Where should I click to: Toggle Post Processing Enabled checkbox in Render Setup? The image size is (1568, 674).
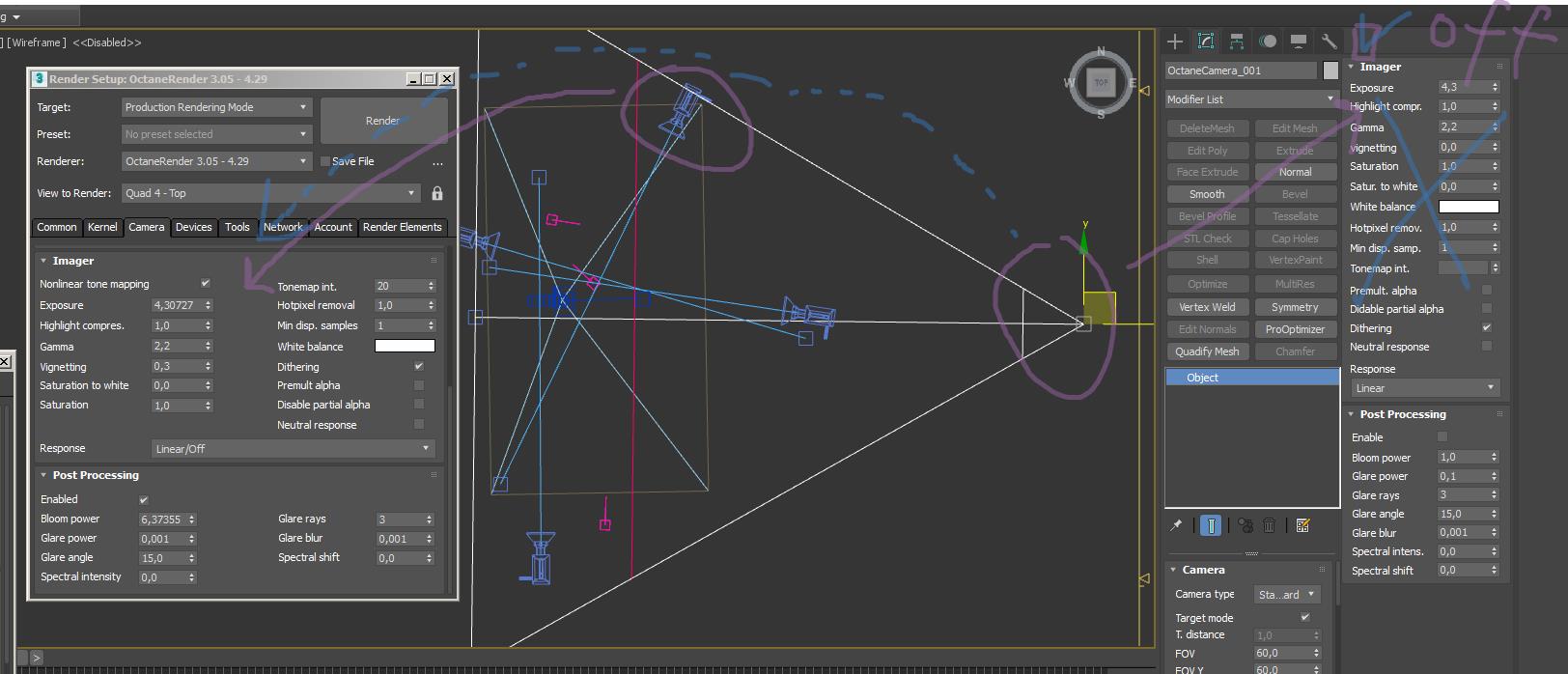[x=144, y=499]
